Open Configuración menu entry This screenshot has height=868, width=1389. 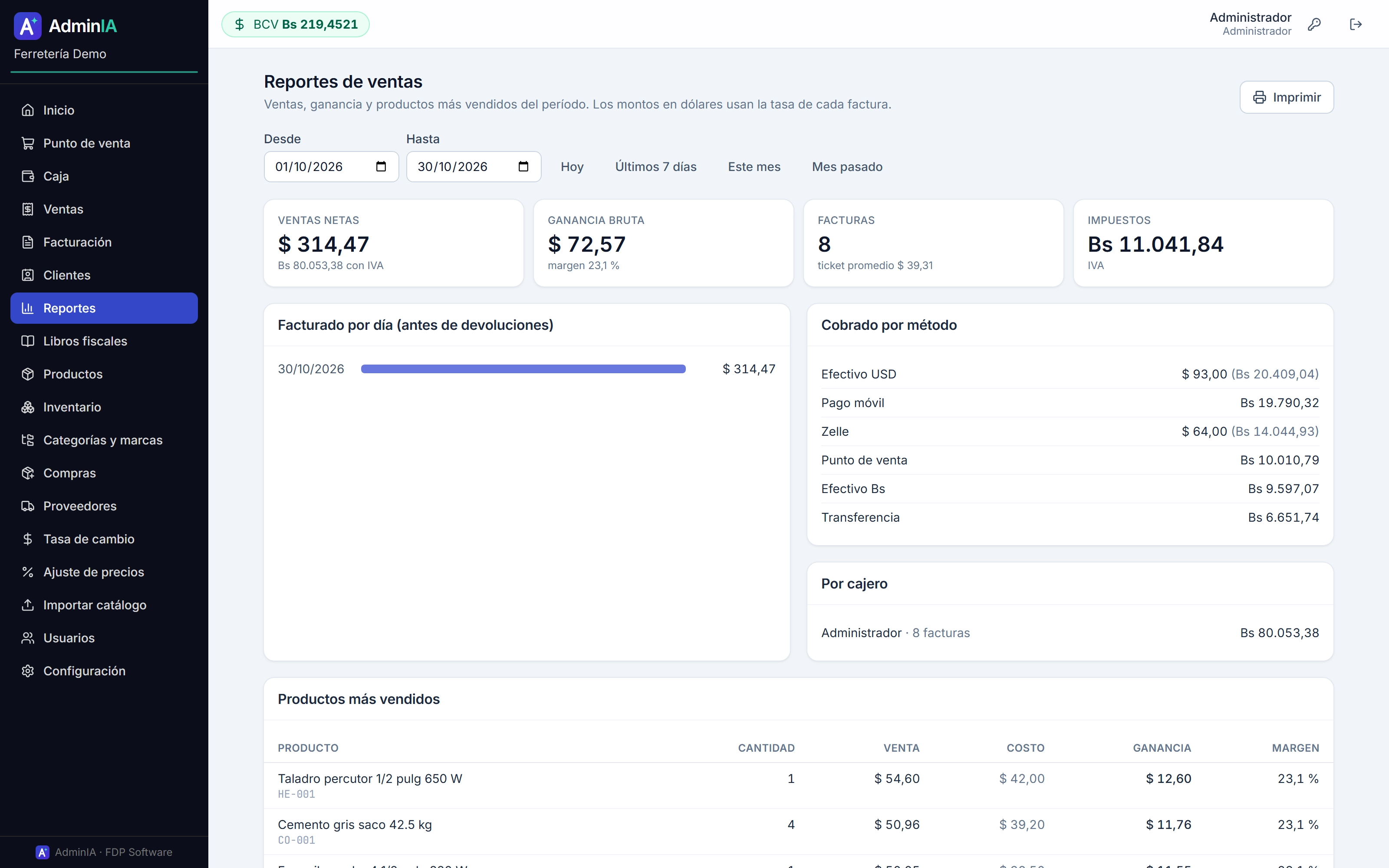click(104, 671)
